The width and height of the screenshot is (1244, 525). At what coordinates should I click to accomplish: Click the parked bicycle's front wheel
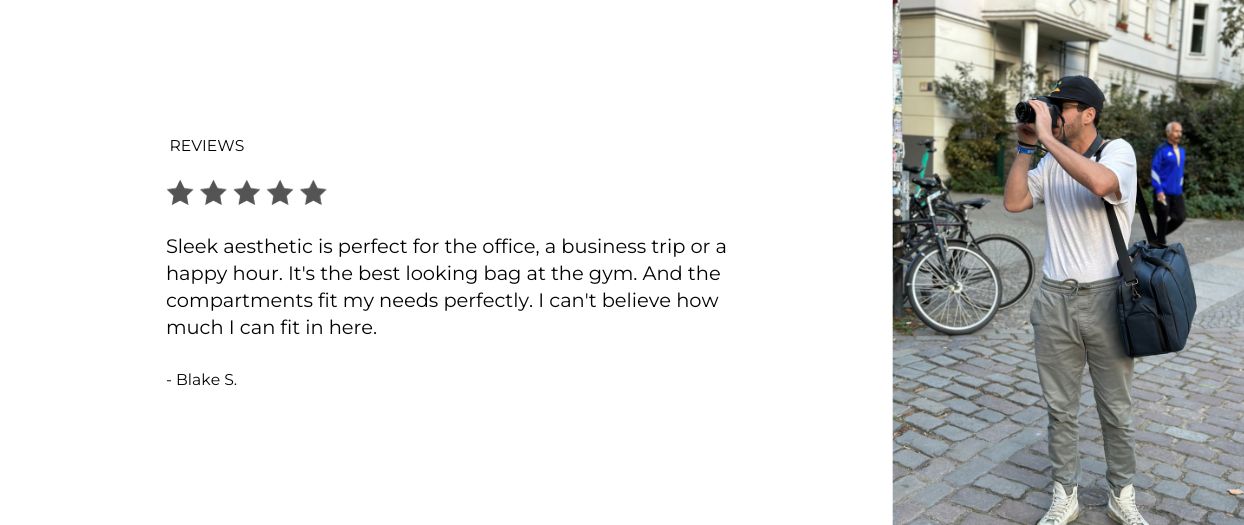coord(952,287)
